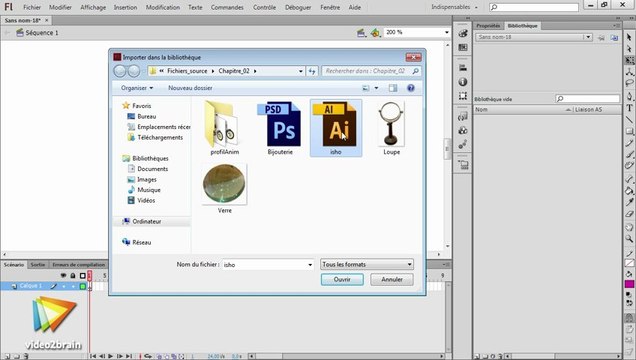
Task: Toggle Calque 1 green outline square
Action: 83,286
